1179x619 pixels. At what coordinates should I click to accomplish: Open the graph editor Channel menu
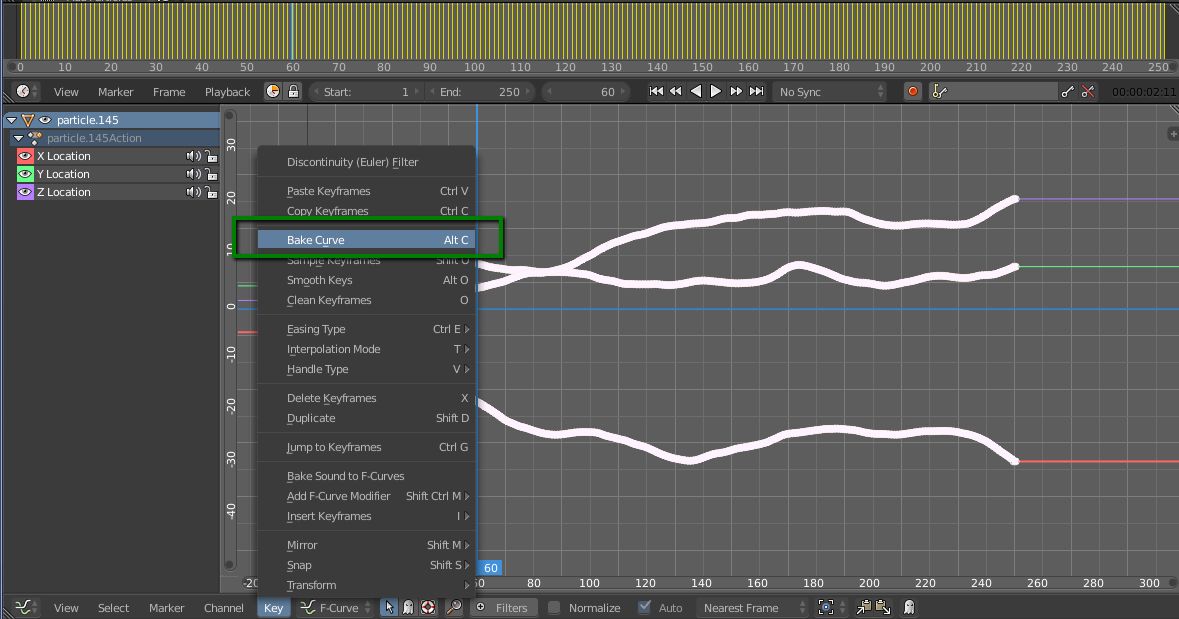pyautogui.click(x=223, y=608)
